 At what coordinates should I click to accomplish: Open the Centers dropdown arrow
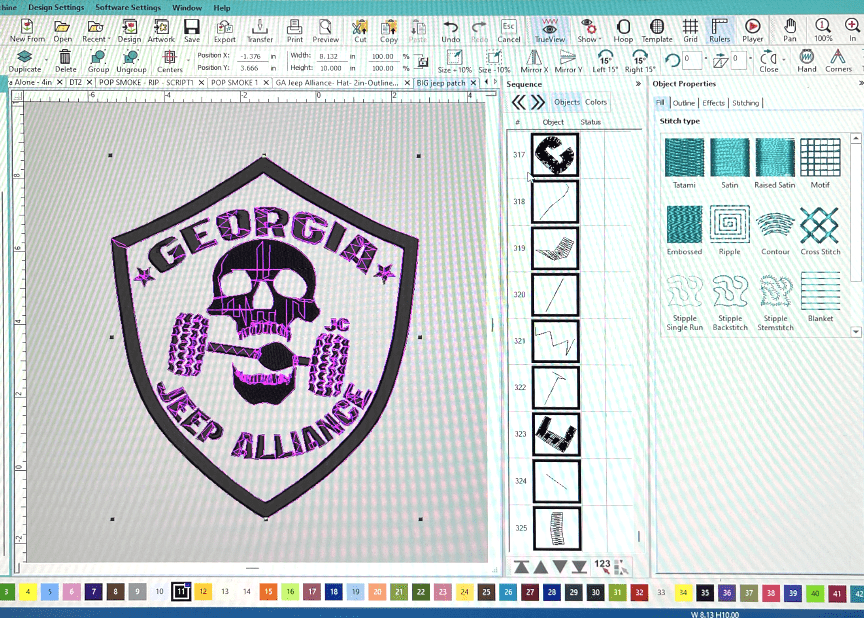[189, 60]
